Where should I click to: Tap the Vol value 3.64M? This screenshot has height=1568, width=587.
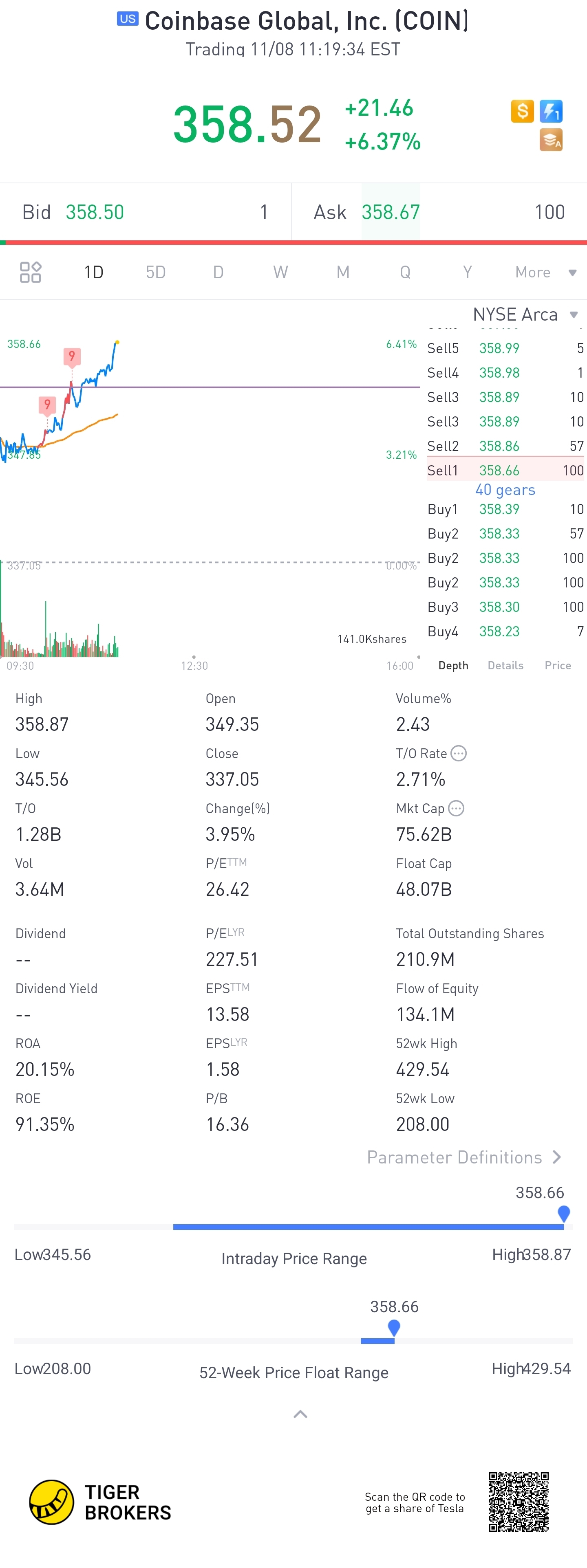(40, 889)
